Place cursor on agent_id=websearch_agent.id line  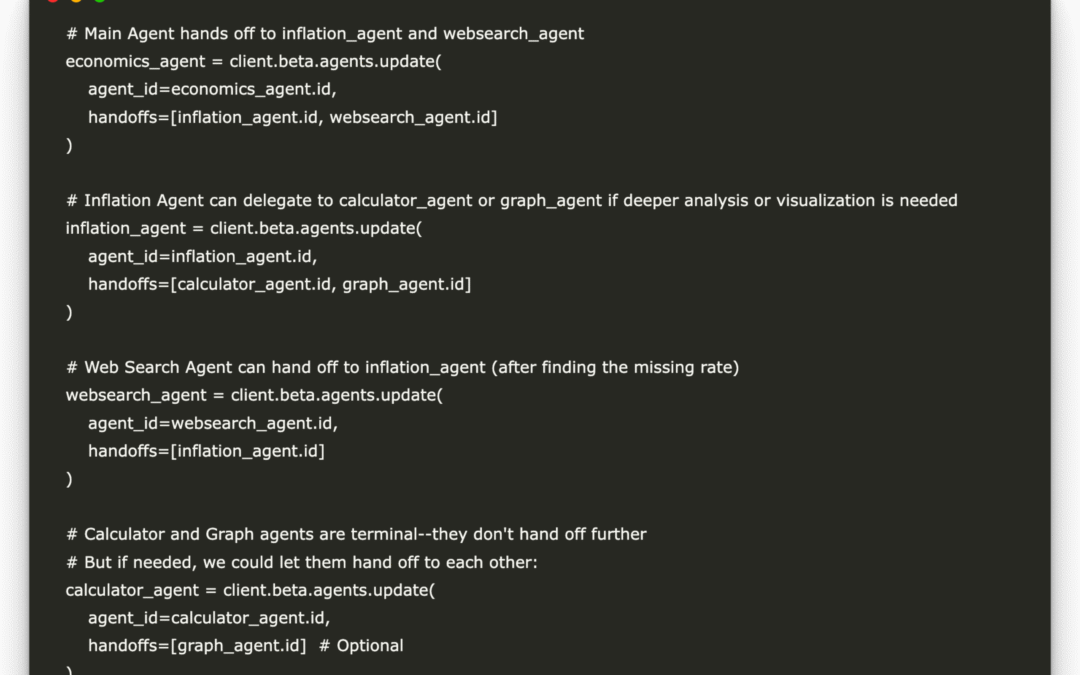213,423
